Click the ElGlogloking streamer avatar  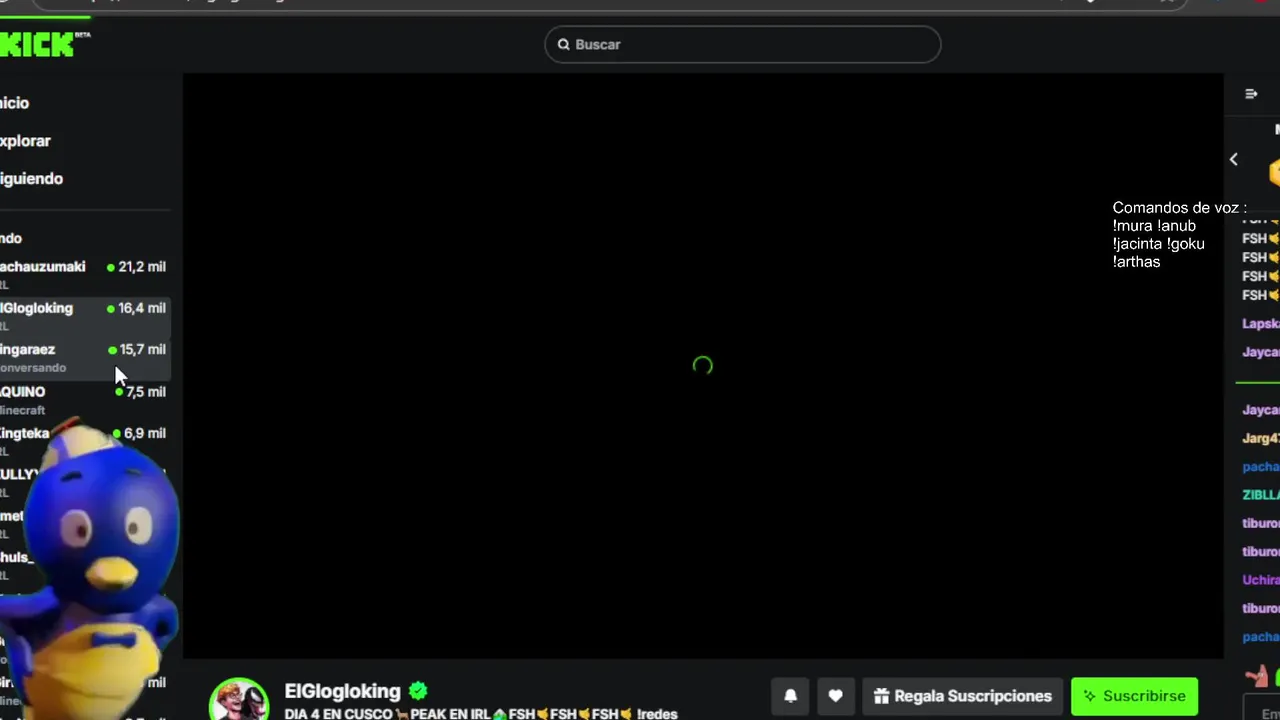[x=239, y=699]
